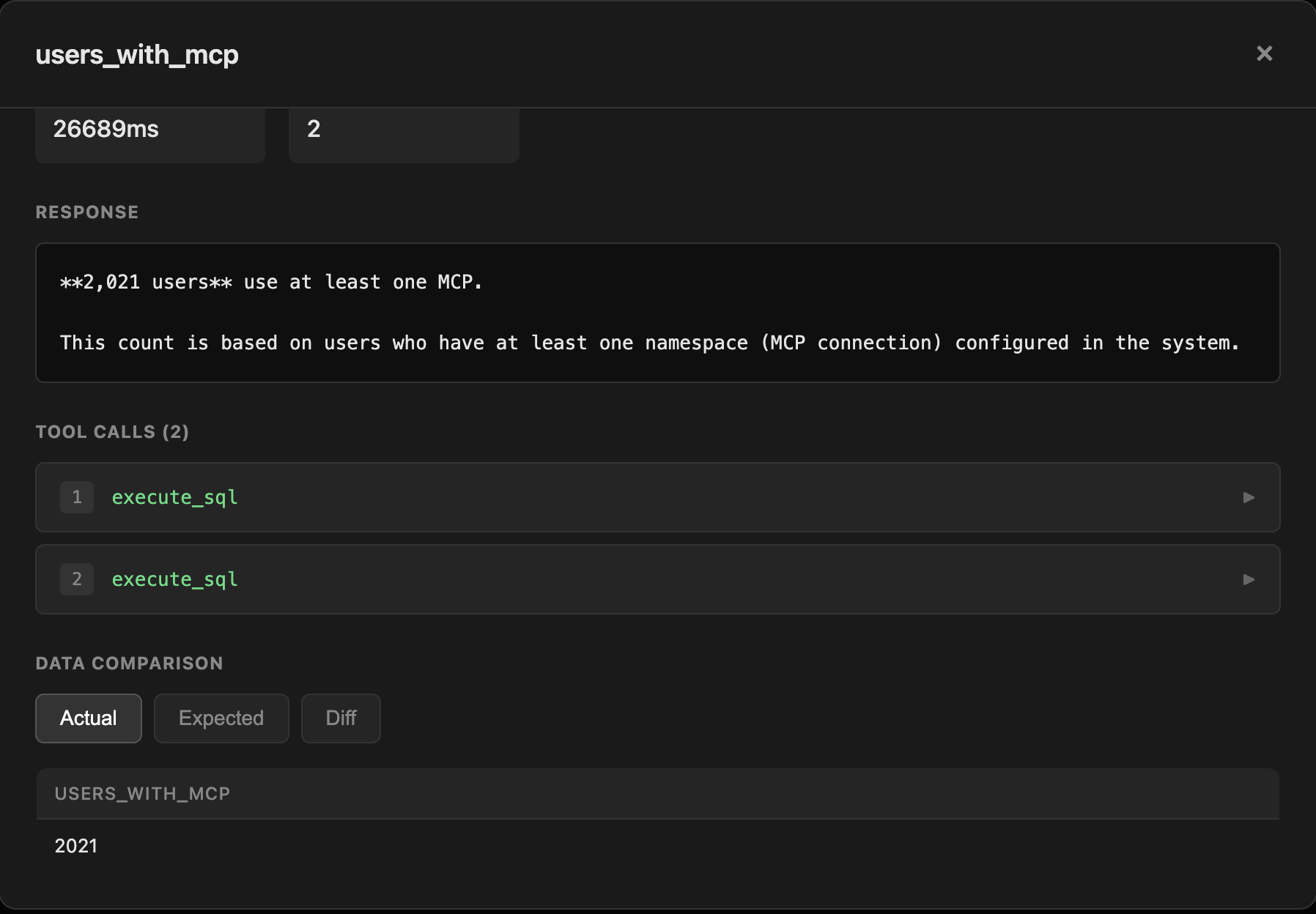Close the users_with_mcp dialog

point(1265,53)
